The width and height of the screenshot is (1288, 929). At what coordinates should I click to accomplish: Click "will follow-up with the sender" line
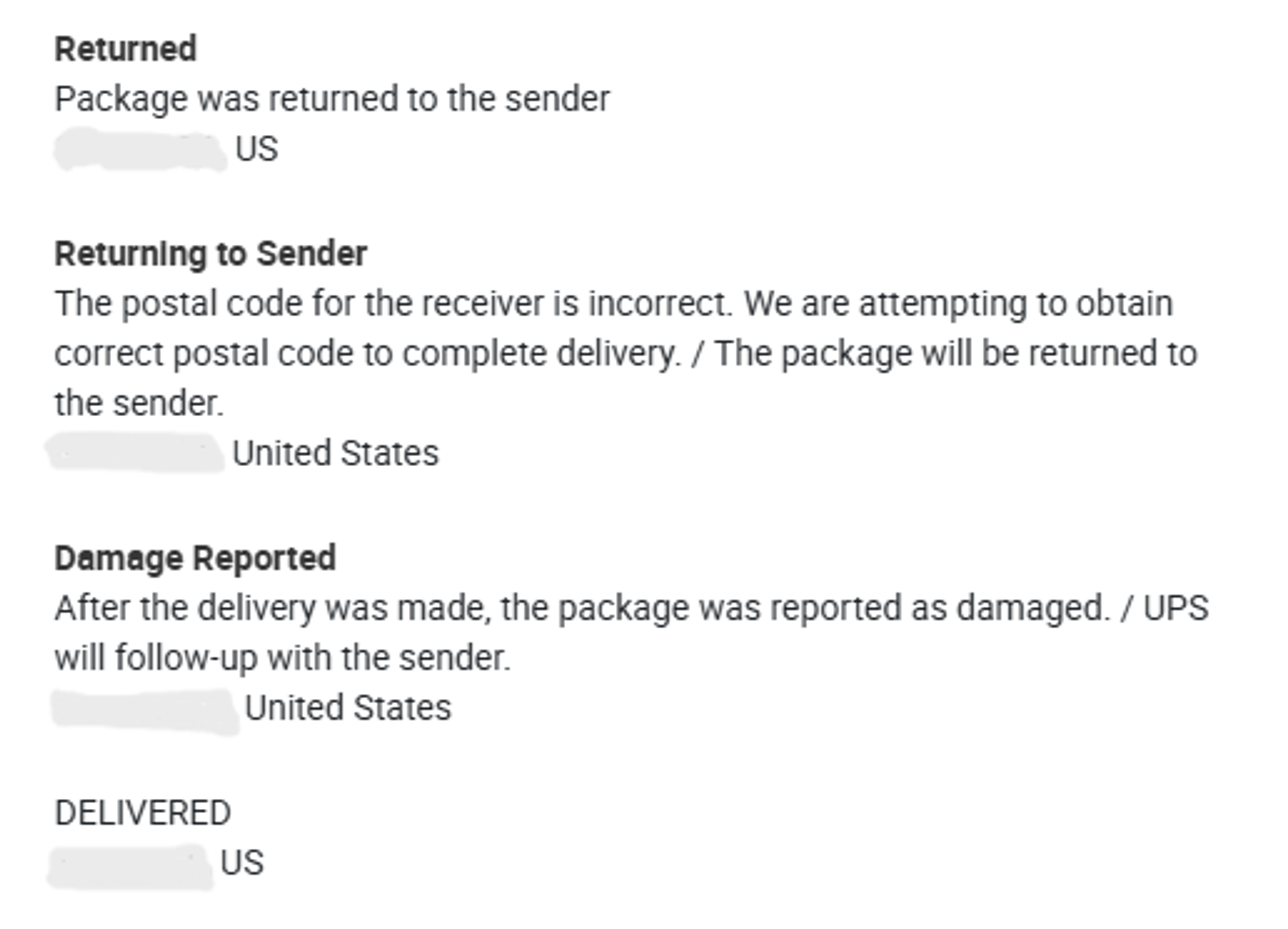pos(282,658)
